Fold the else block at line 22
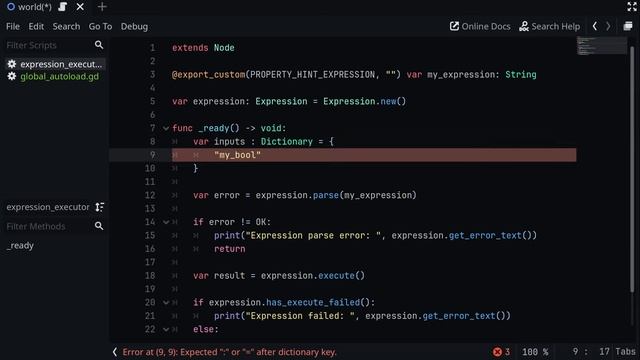The image size is (640, 360). point(166,329)
